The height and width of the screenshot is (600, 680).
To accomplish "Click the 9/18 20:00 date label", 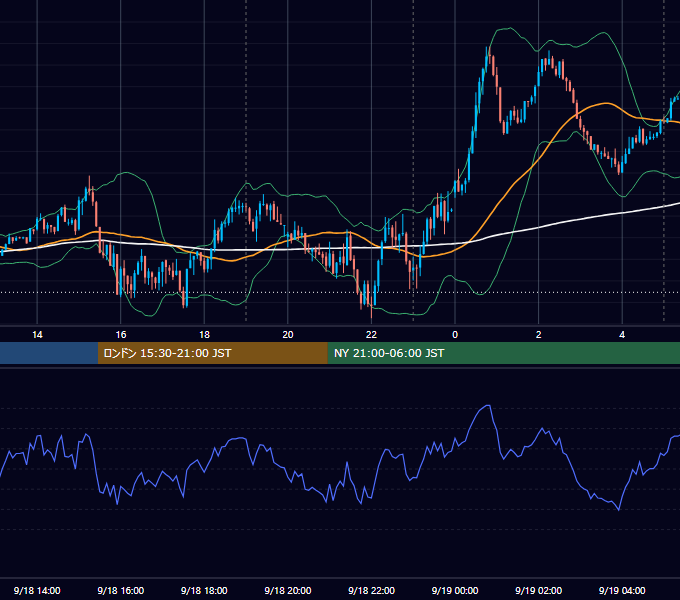I will pyautogui.click(x=288, y=590).
